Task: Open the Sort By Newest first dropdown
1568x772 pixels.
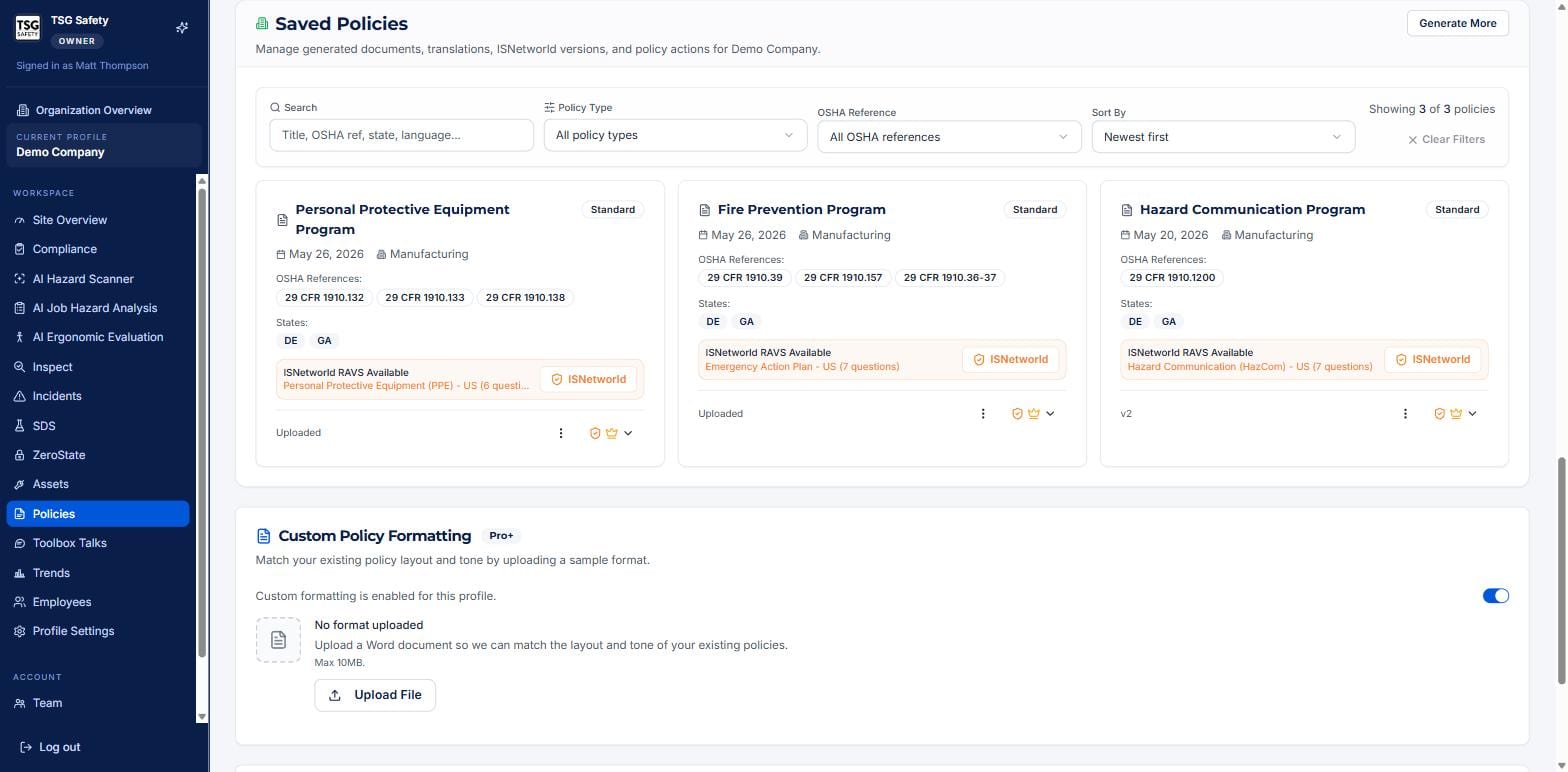Action: pos(1223,137)
